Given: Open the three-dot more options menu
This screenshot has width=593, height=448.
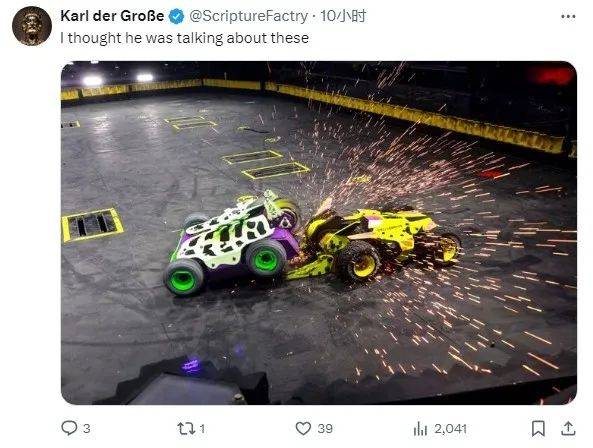Looking at the screenshot, I should tap(568, 17).
